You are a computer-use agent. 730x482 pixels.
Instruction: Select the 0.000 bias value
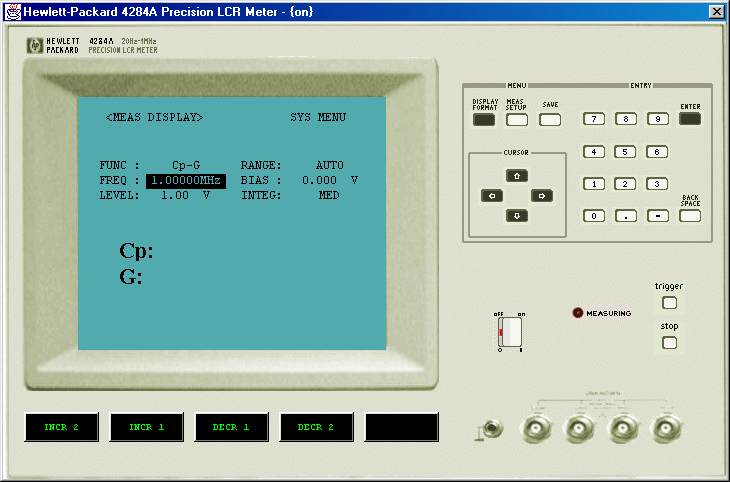(319, 180)
